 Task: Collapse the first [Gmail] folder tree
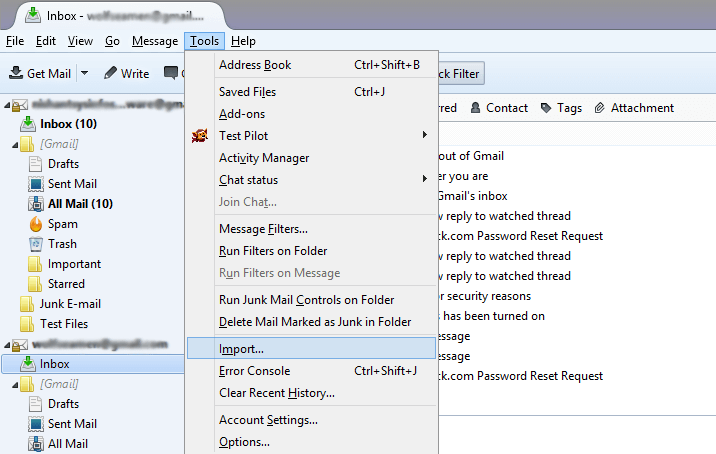pyautogui.click(x=15, y=145)
